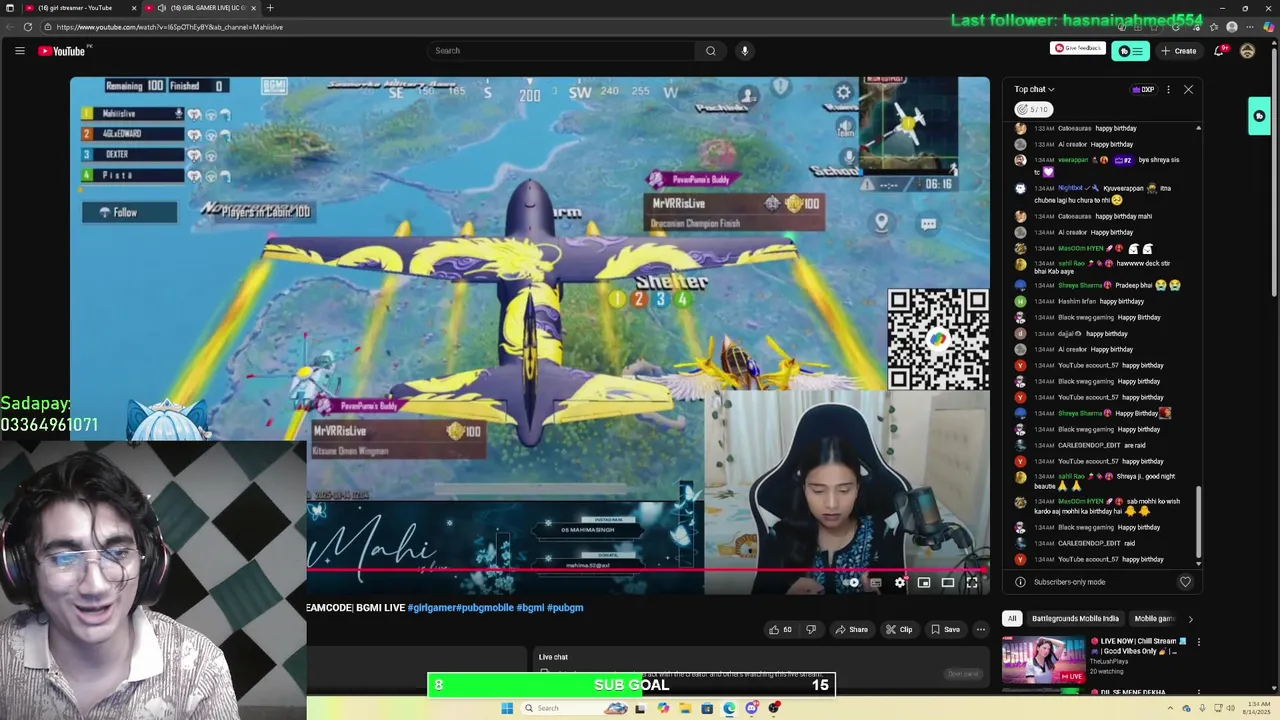The width and height of the screenshot is (1280, 720).
Task: Click the Create button
Action: (x=1179, y=51)
